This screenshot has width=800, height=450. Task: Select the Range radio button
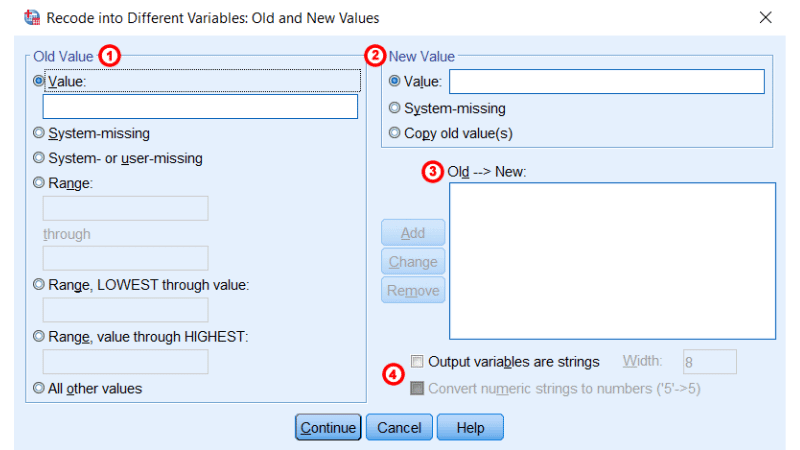coord(39,183)
